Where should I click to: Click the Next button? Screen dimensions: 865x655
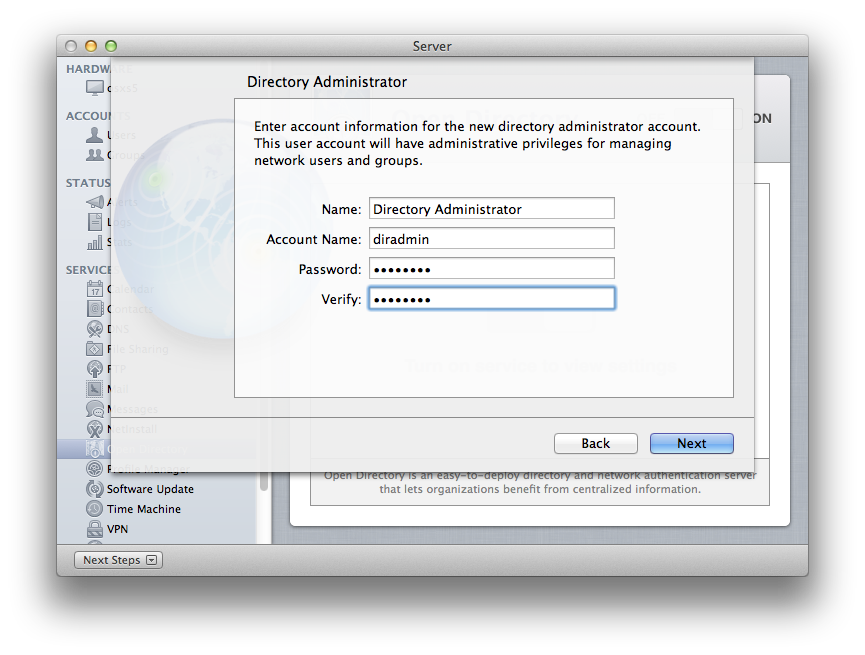(x=692, y=444)
